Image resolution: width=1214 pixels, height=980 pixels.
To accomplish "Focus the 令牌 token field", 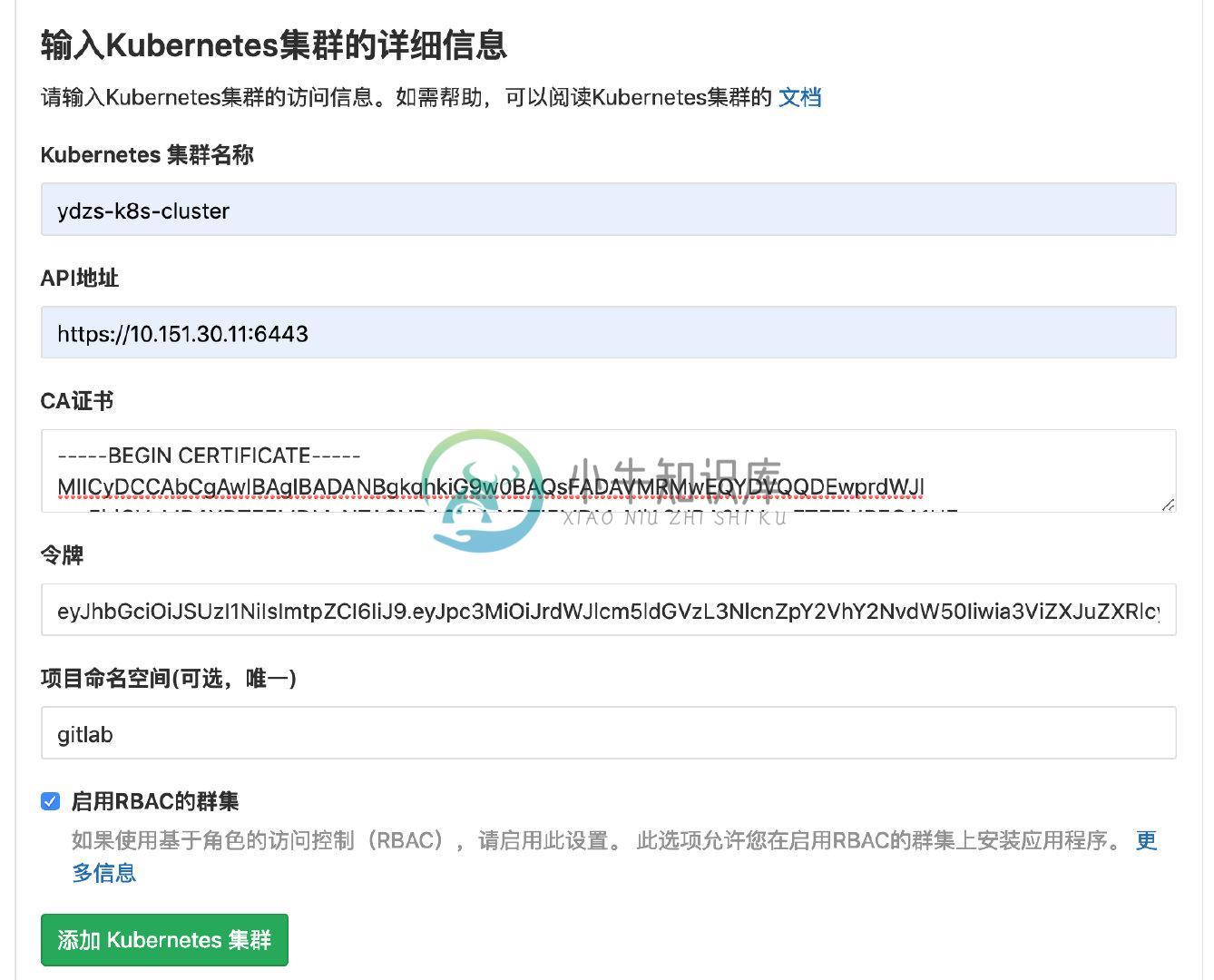I will tap(608, 610).
